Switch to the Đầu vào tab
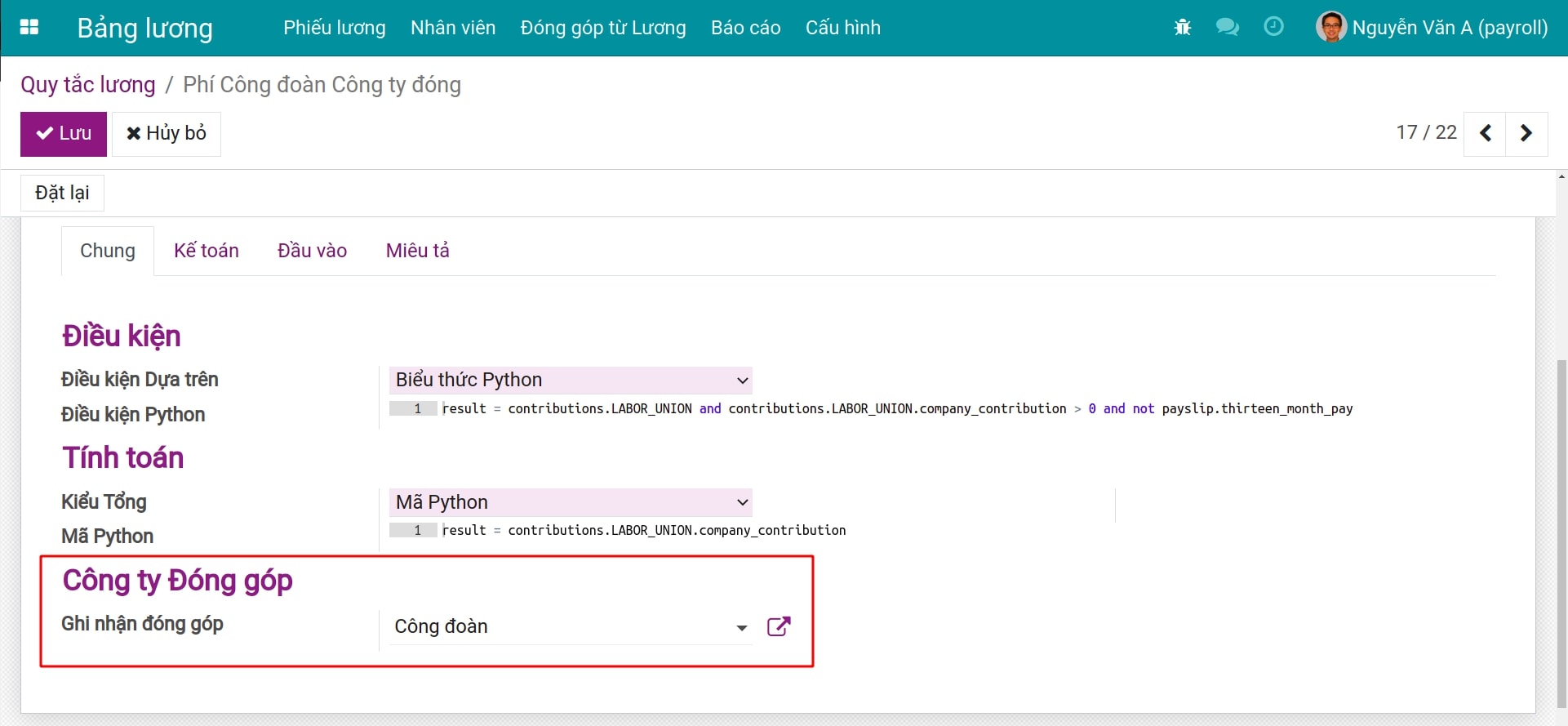The image size is (1568, 726). pos(312,251)
